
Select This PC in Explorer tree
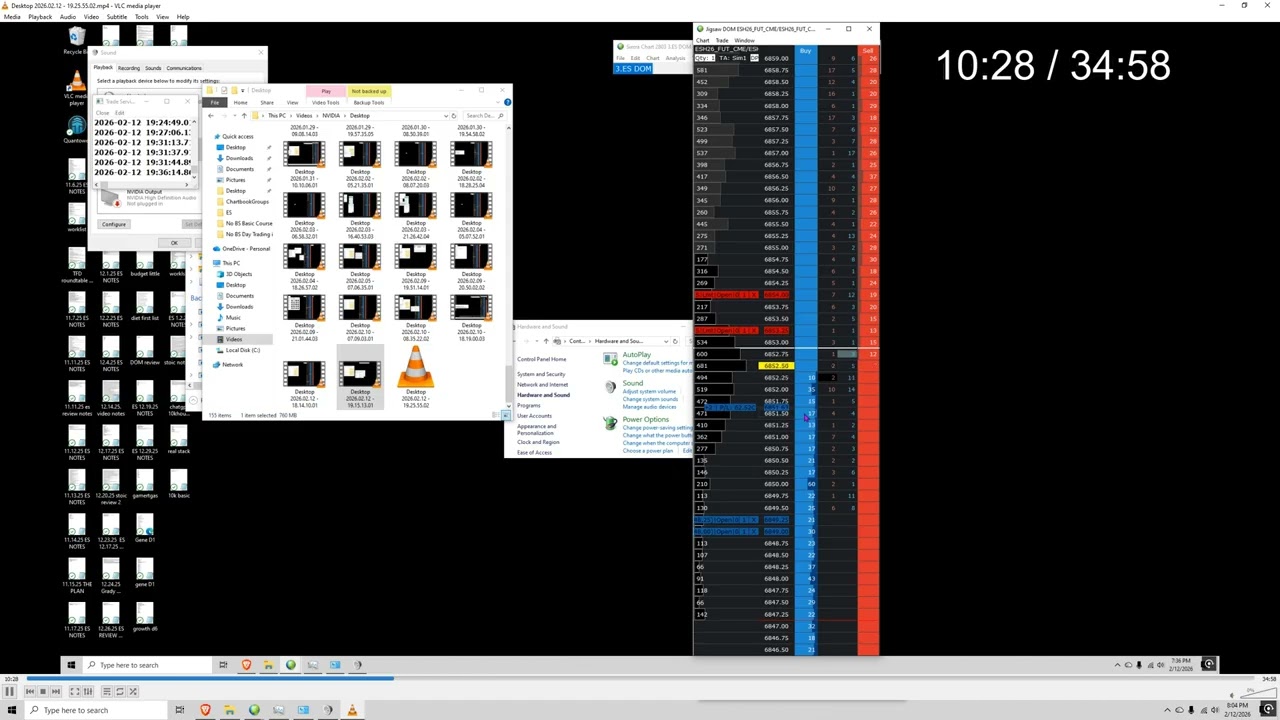pyautogui.click(x=231, y=263)
